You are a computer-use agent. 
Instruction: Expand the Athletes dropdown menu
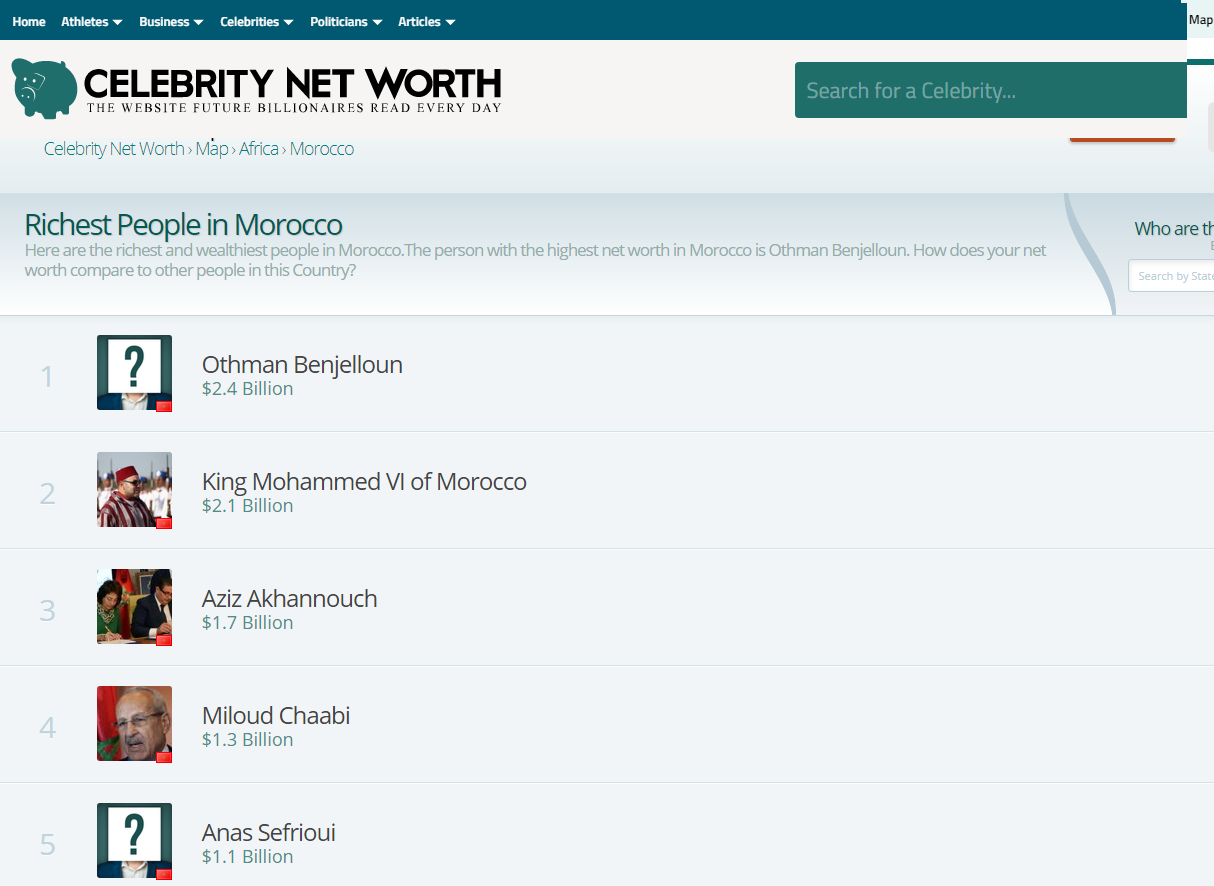pos(91,22)
